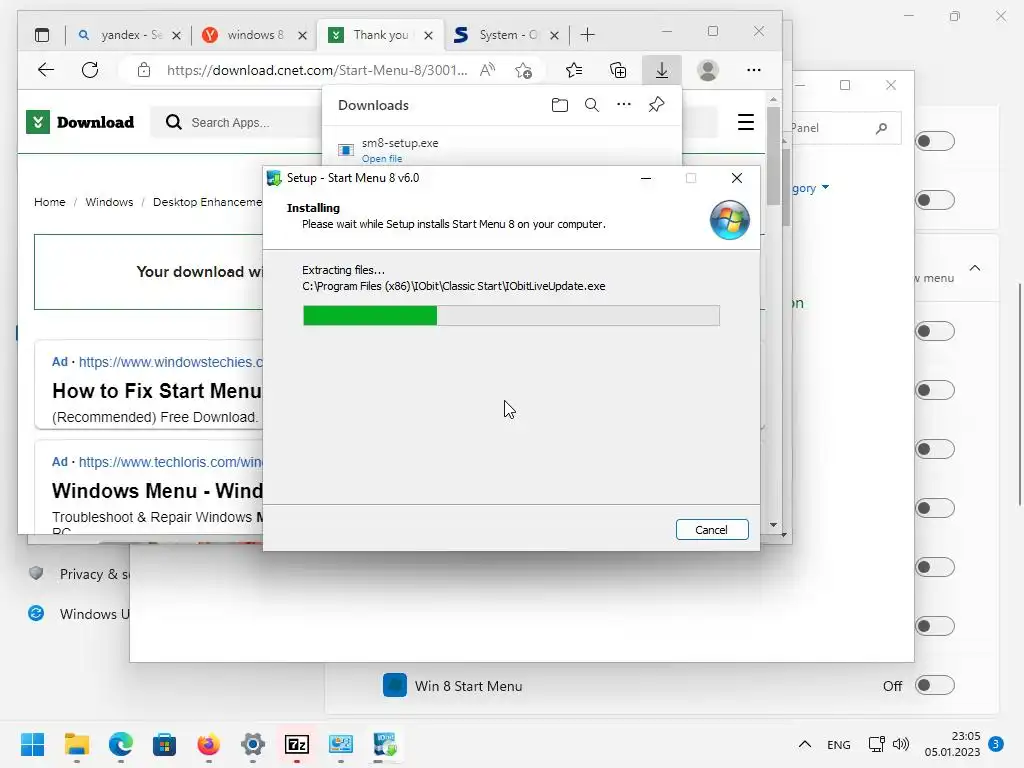Refresh the page in Edge
1024x768 pixels.
pyautogui.click(x=90, y=70)
